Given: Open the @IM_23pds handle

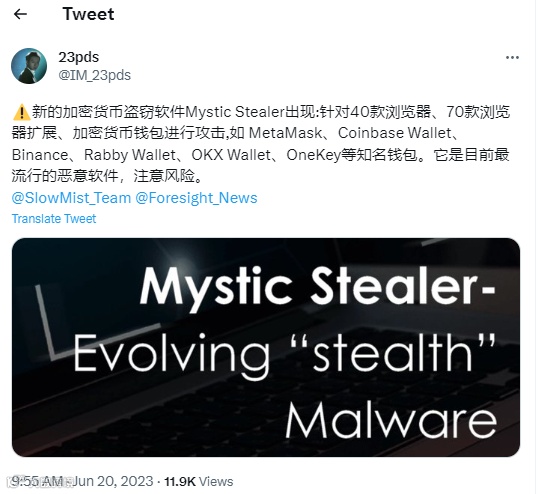Looking at the screenshot, I should click(94, 75).
